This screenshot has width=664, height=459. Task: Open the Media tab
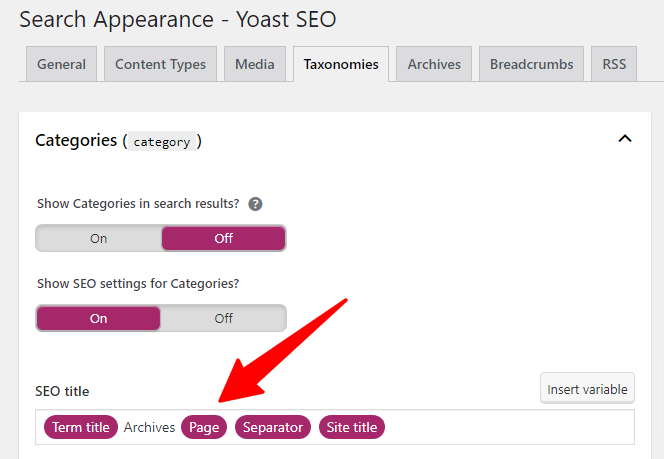tap(255, 64)
